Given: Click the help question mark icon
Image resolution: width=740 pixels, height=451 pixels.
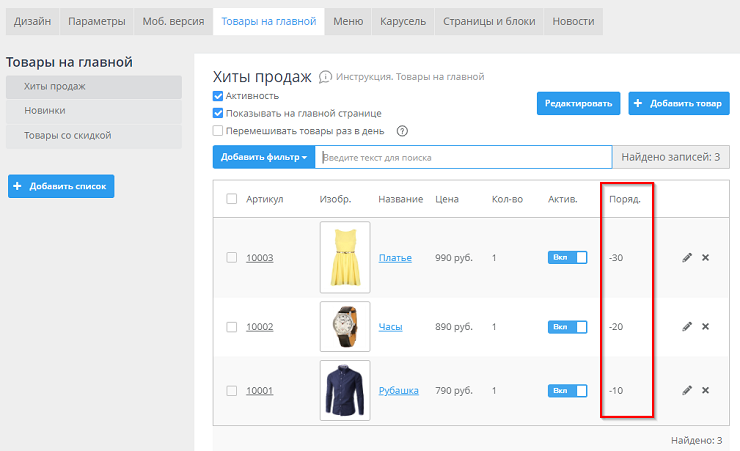Looking at the screenshot, I should (403, 131).
